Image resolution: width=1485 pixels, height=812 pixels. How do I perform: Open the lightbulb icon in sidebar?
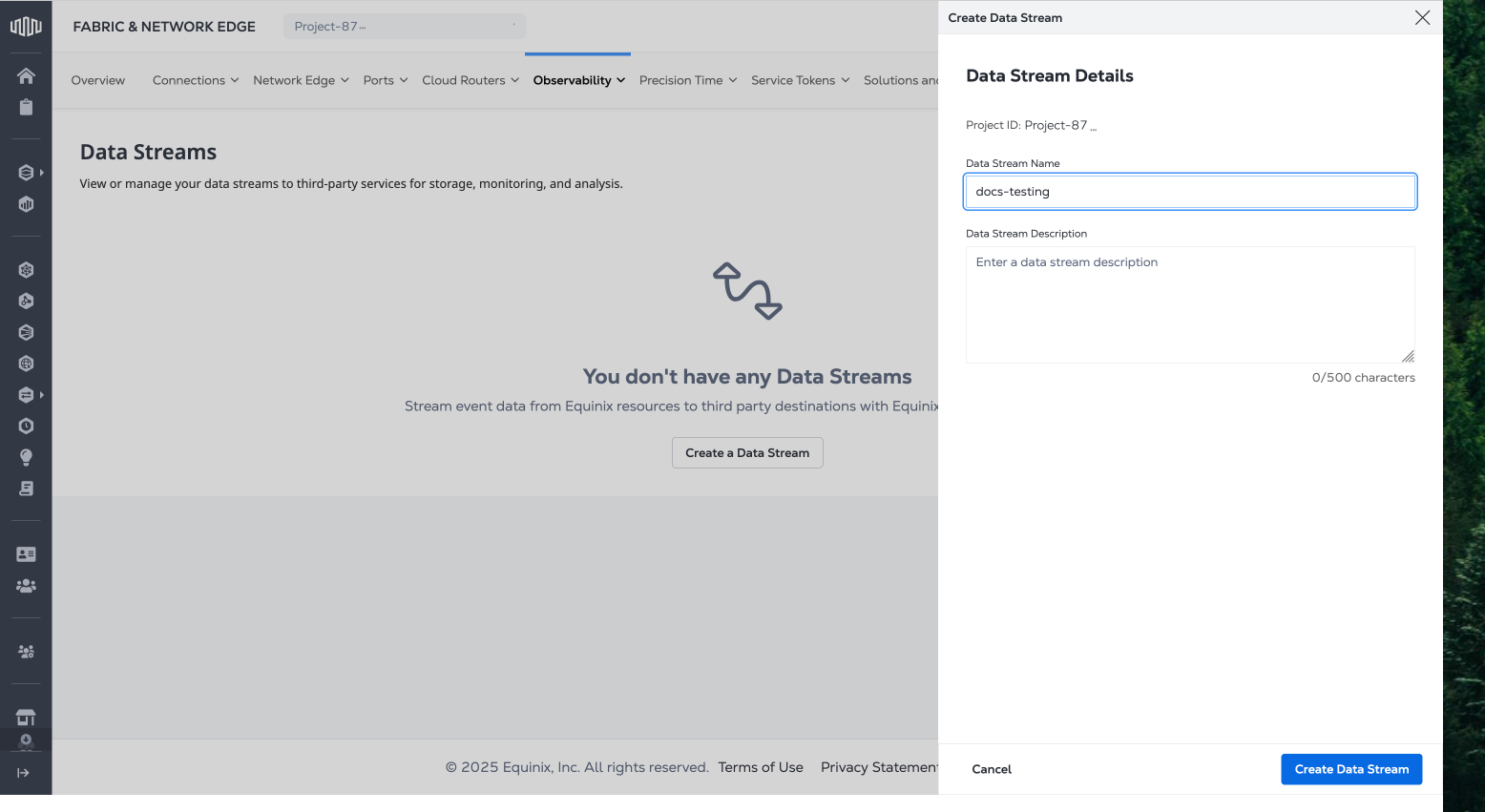click(26, 457)
